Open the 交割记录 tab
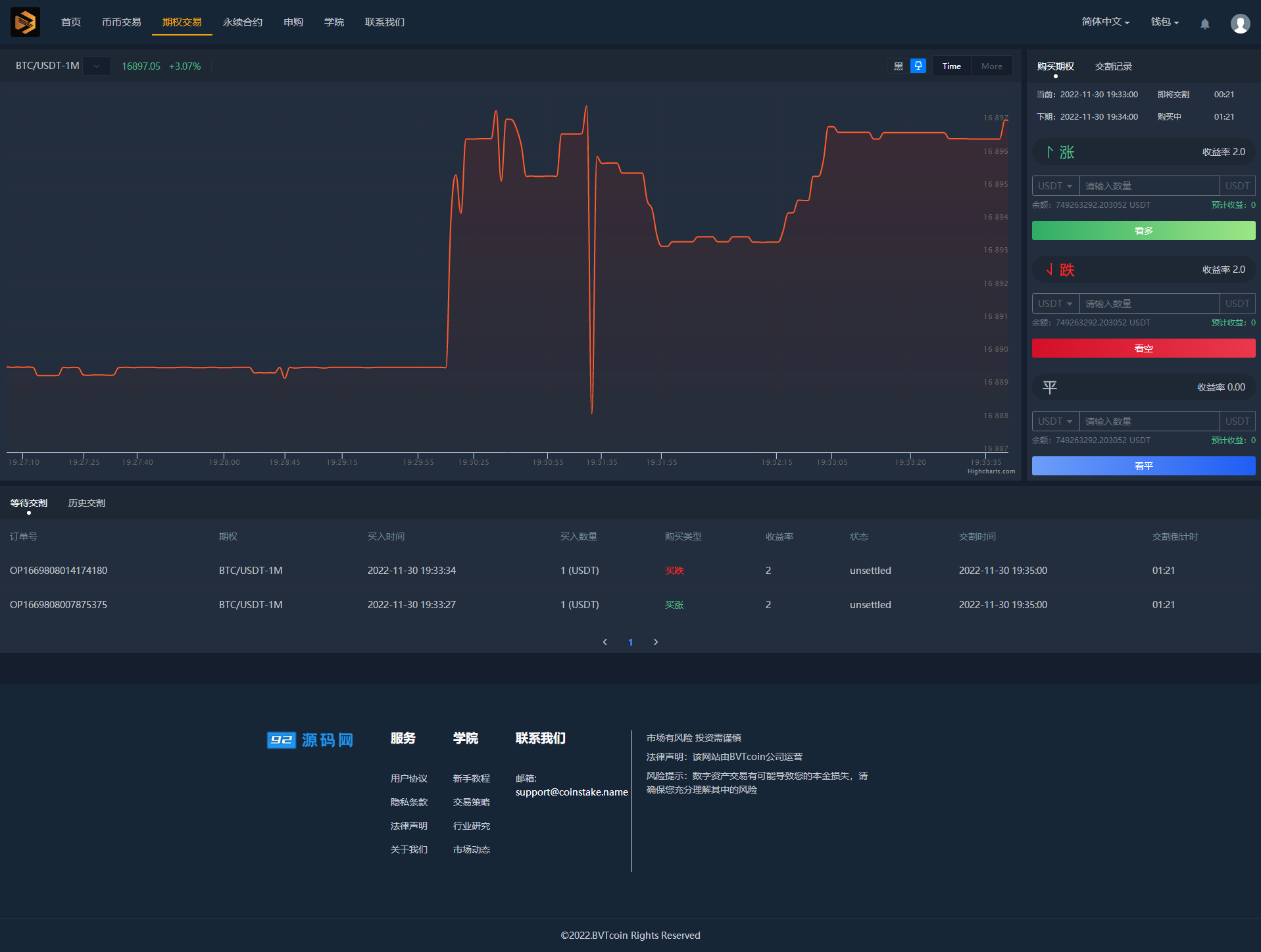Viewport: 1261px width, 952px height. (x=1113, y=66)
